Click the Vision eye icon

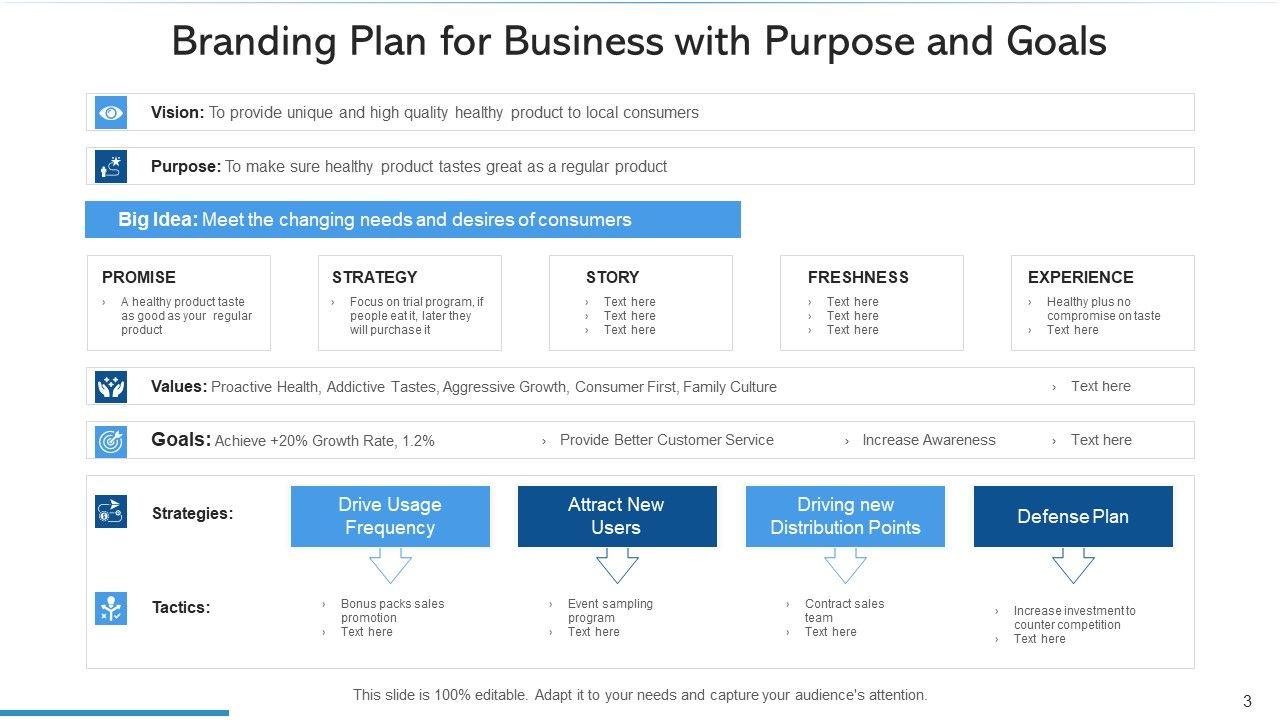pos(111,113)
